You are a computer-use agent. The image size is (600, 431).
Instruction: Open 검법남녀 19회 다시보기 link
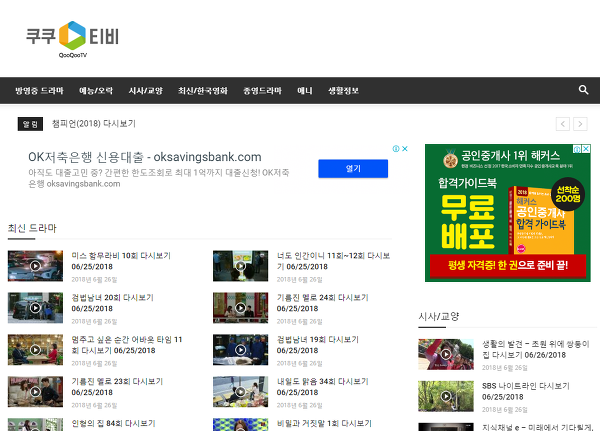(x=318, y=345)
